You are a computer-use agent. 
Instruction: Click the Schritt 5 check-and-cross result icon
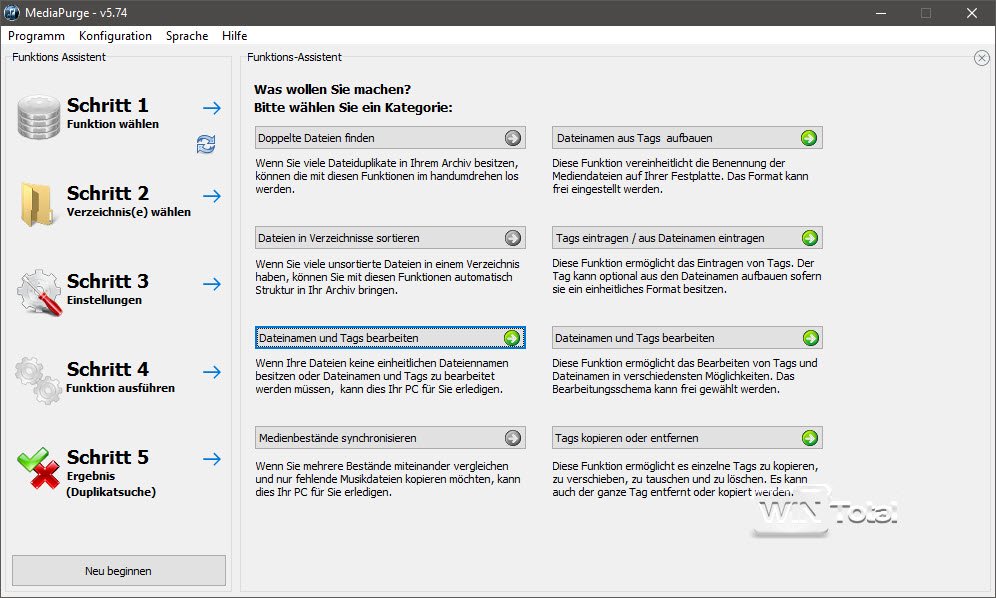point(39,468)
